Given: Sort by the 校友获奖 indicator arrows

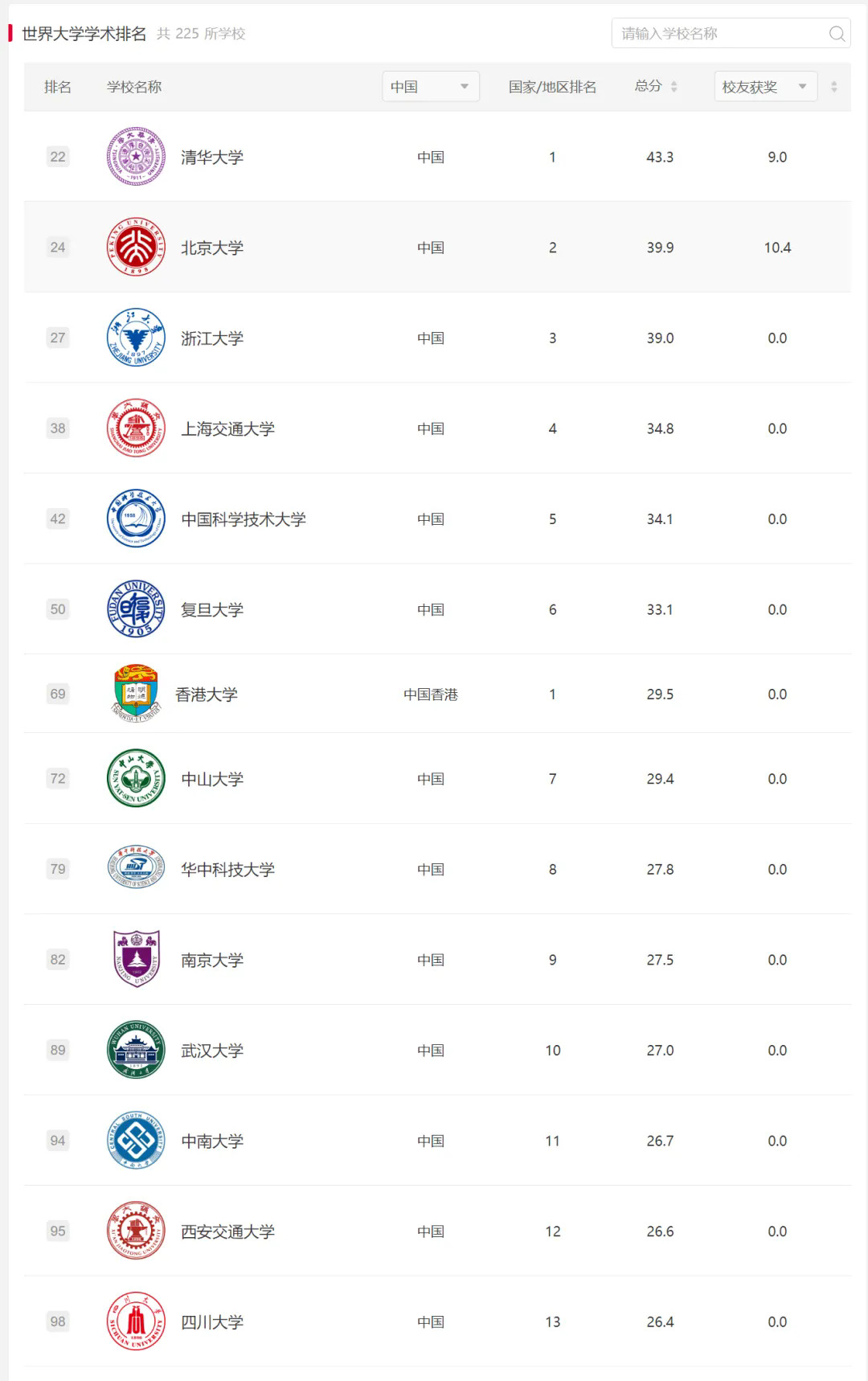Looking at the screenshot, I should 833,87.
